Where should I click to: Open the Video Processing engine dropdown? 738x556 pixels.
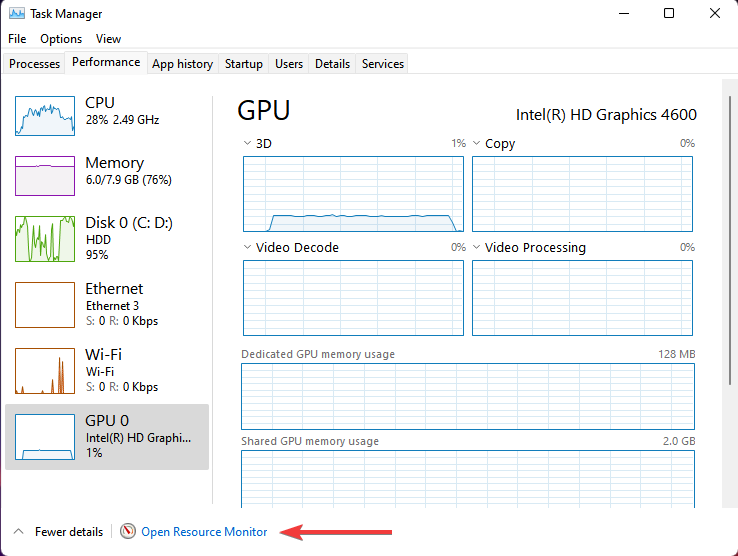[478, 248]
